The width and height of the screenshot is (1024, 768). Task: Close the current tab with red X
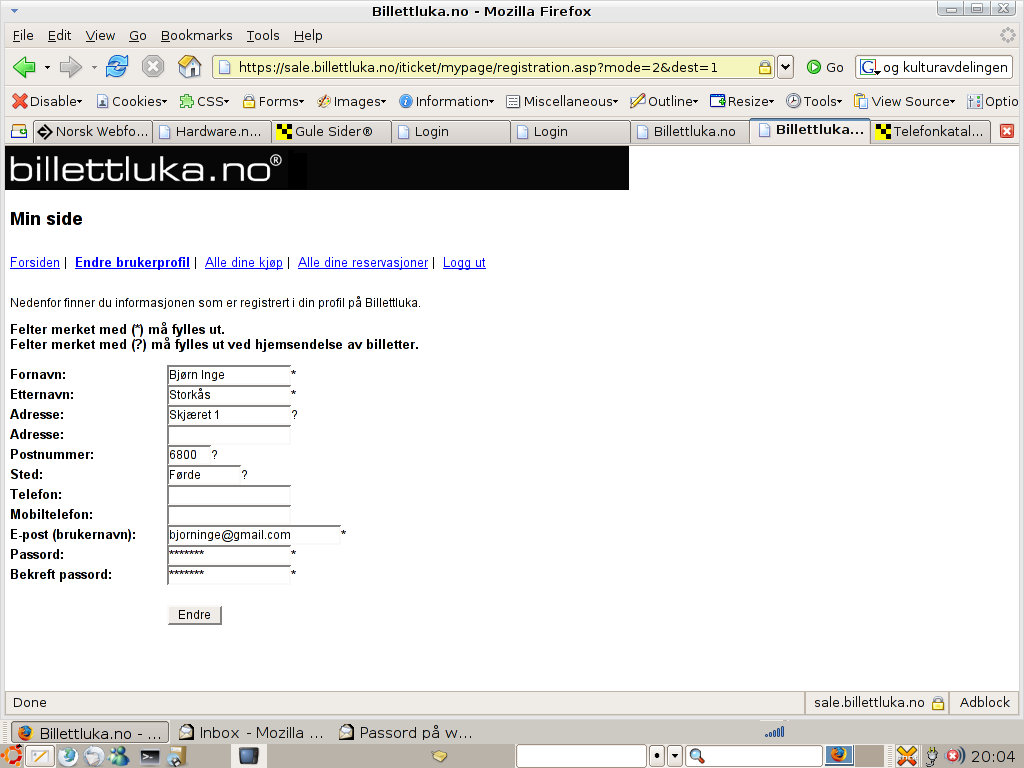[x=1007, y=131]
